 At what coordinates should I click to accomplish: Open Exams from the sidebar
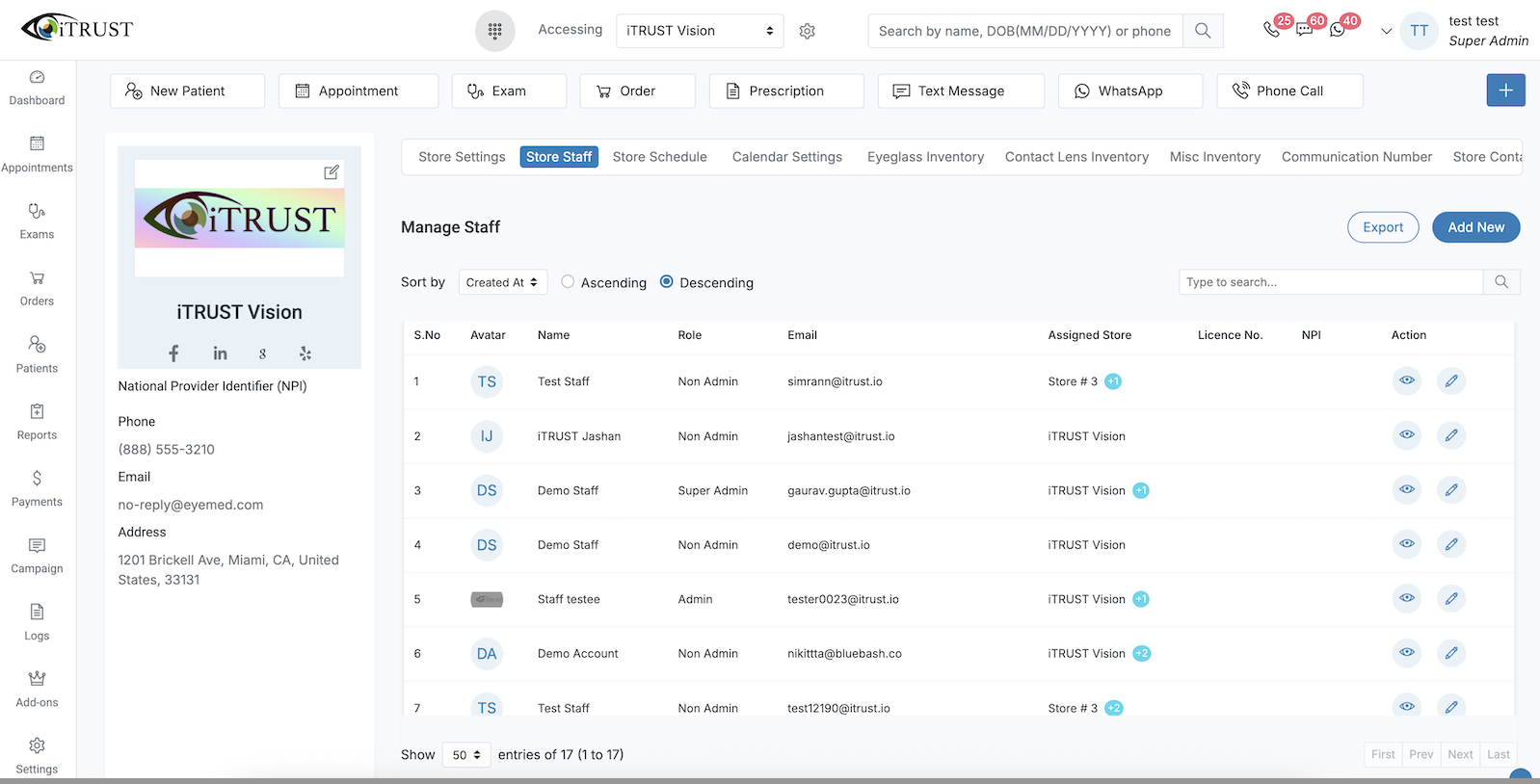tap(37, 222)
